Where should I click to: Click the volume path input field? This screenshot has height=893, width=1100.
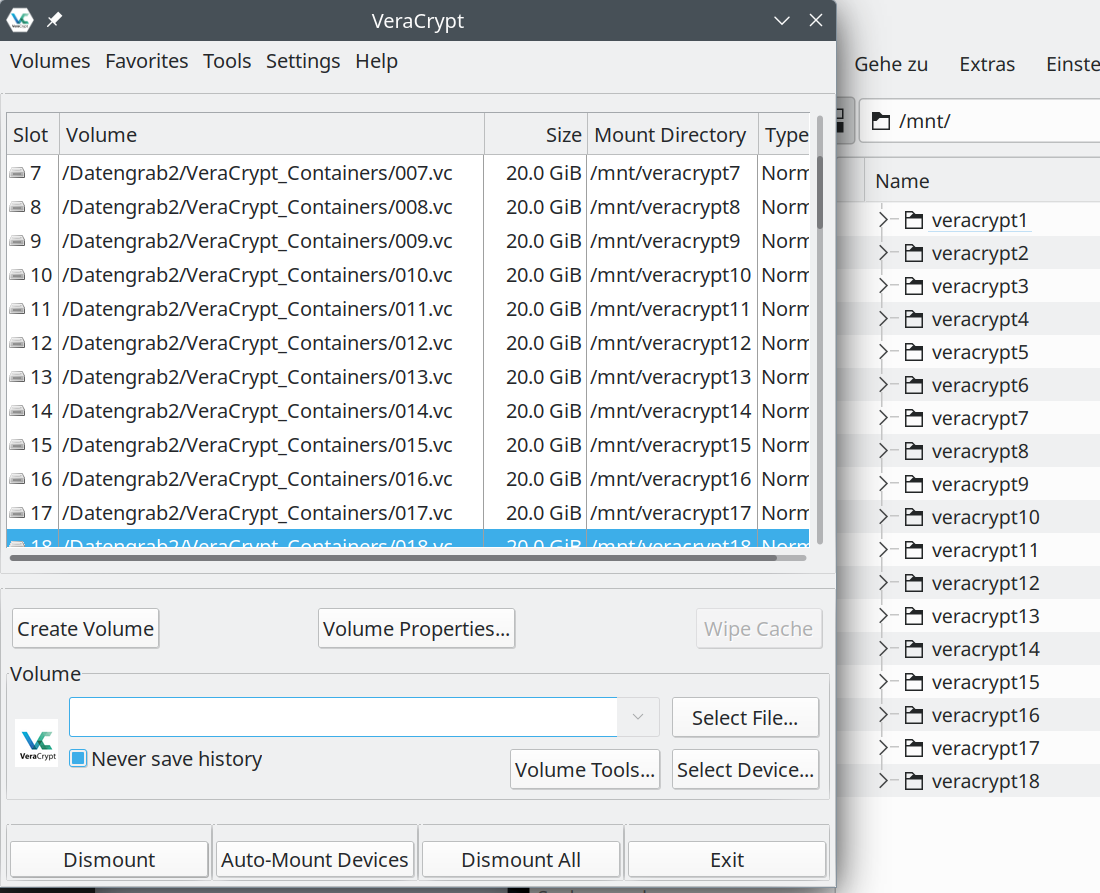tap(343, 717)
